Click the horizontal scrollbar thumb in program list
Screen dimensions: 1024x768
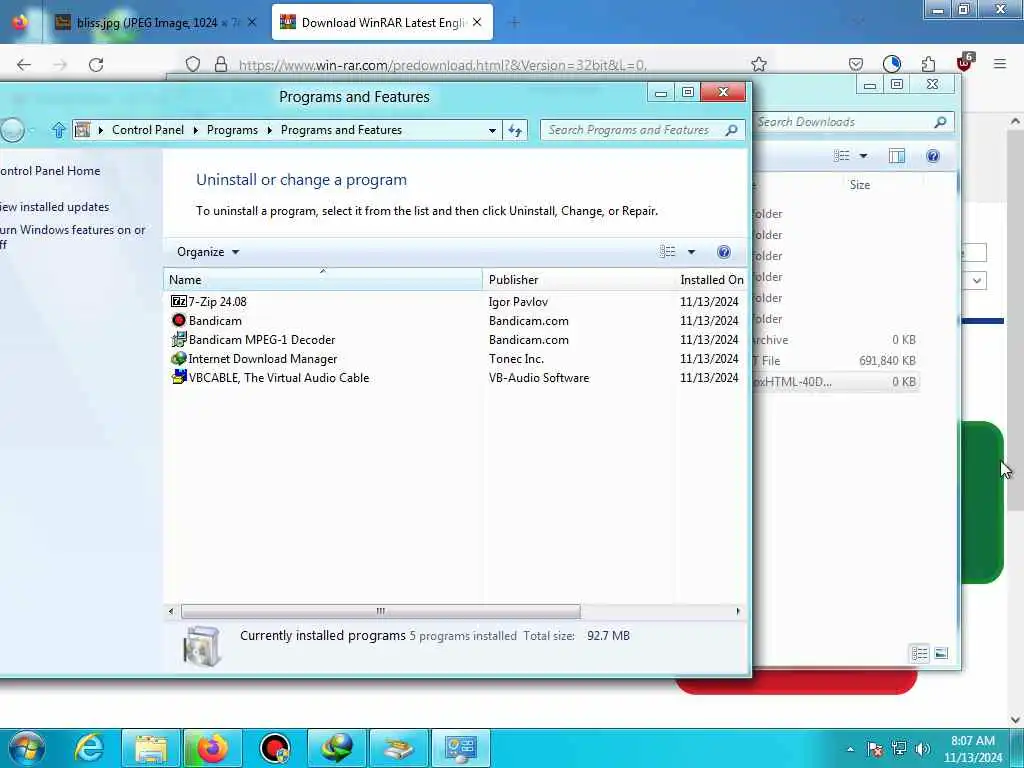(x=381, y=611)
